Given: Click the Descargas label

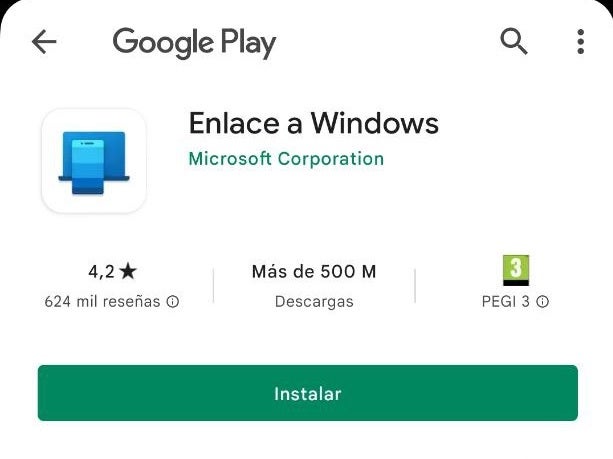Looking at the screenshot, I should click(x=314, y=302).
